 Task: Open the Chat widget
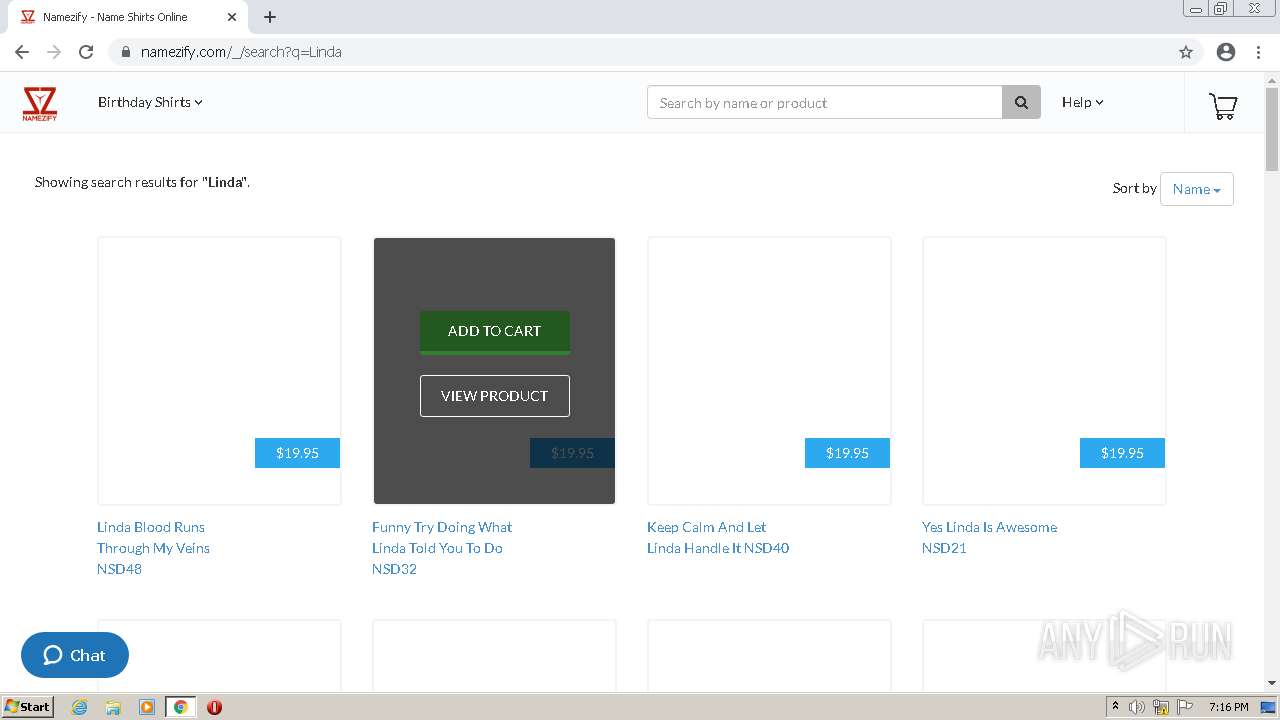[75, 655]
